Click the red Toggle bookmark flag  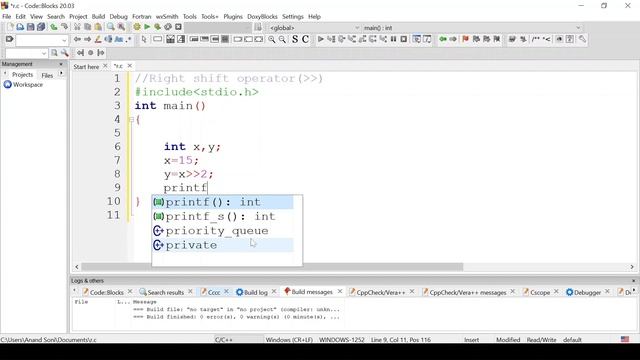coord(465,39)
